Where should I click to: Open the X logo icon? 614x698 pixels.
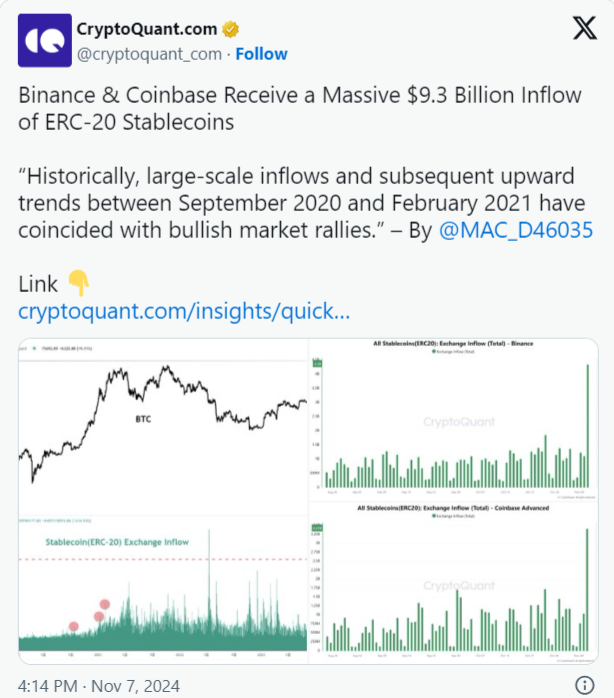pyautogui.click(x=585, y=28)
